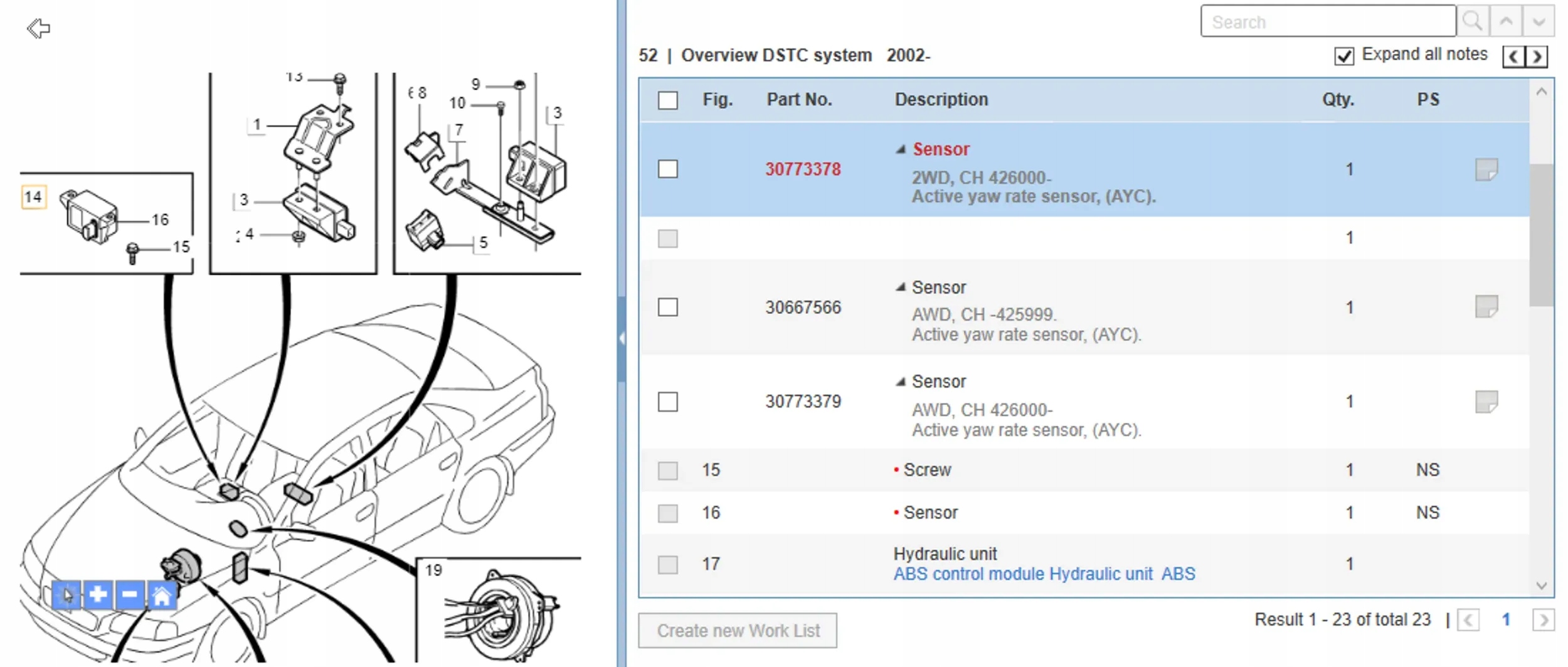
Task: Select part number 30773379
Action: point(803,402)
